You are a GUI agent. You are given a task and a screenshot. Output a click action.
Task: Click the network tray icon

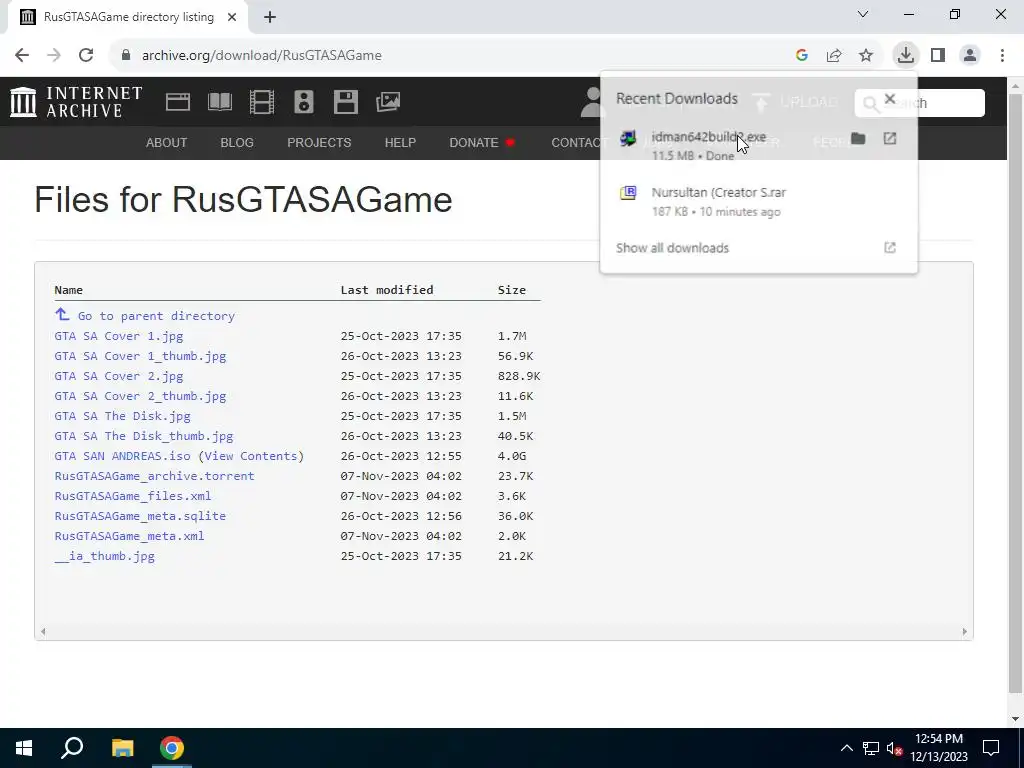point(871,748)
